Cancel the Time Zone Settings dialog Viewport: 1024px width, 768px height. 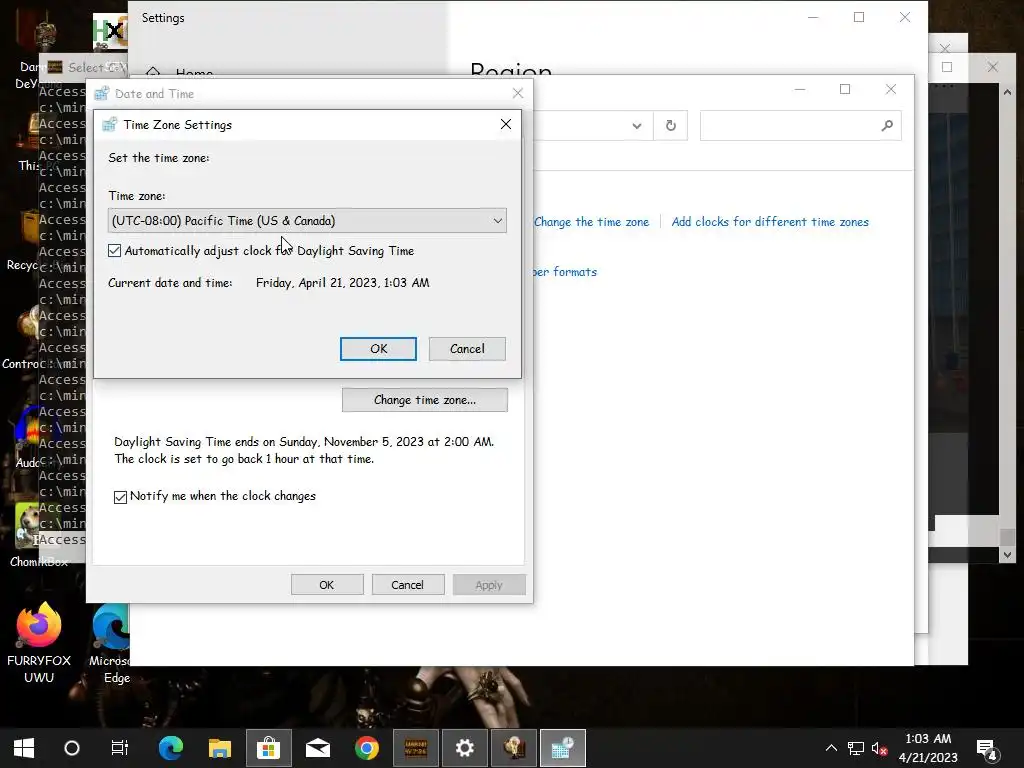[467, 349]
